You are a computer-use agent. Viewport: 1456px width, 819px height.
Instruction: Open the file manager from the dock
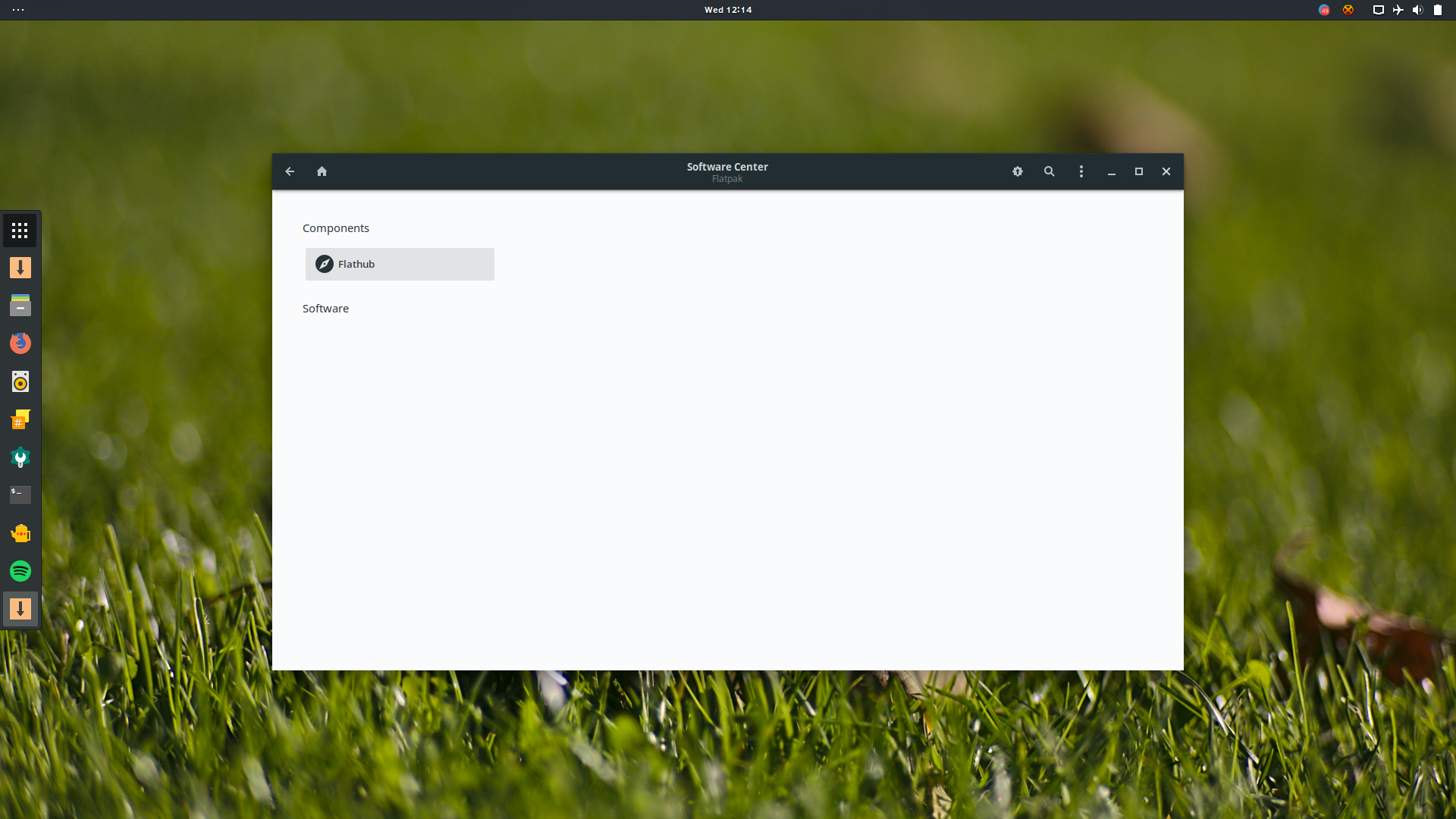[20, 306]
